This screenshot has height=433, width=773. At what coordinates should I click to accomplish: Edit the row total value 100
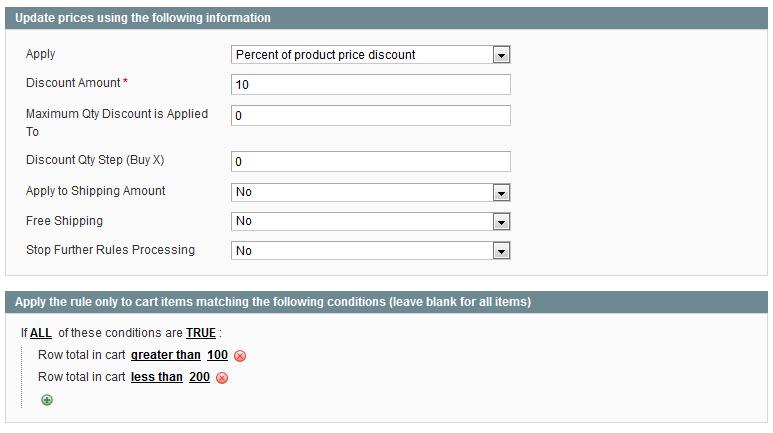217,355
